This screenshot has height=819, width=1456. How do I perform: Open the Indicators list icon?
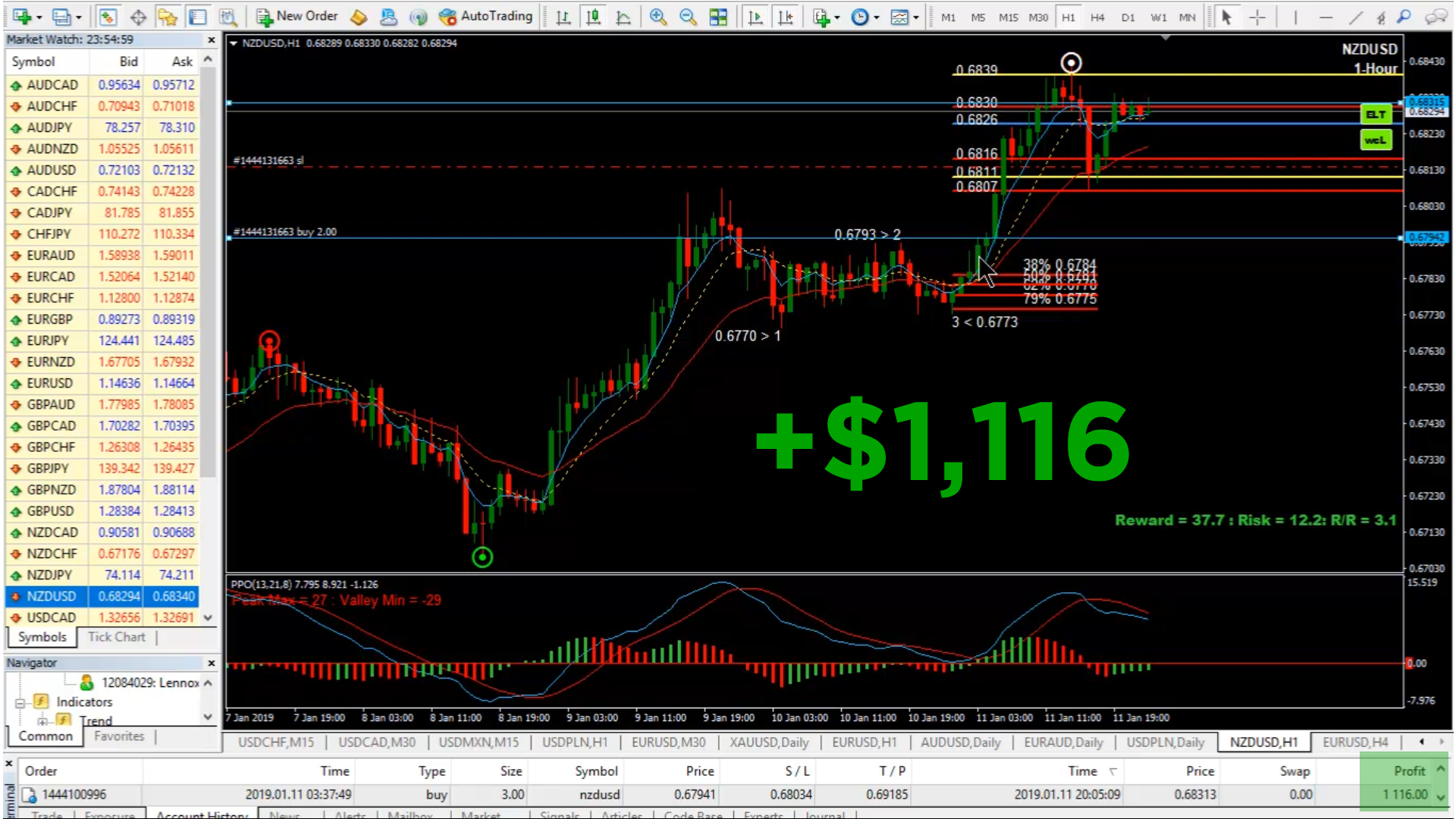[821, 16]
